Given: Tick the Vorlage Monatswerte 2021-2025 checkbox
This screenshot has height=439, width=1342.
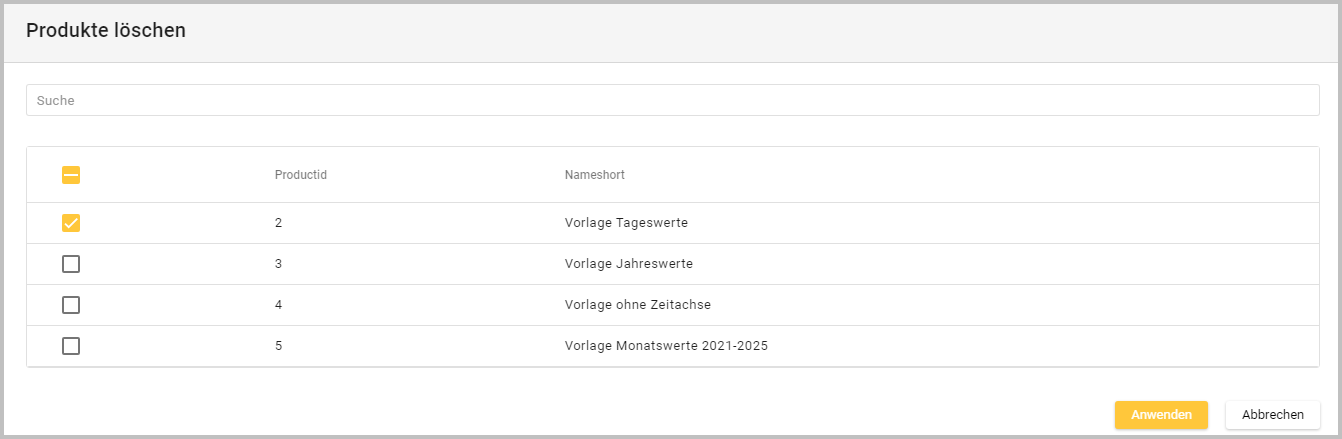Looking at the screenshot, I should pos(71,346).
